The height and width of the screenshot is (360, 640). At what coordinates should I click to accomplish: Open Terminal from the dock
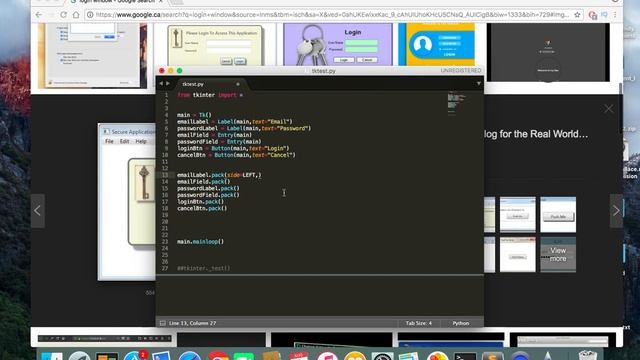(x=465, y=356)
